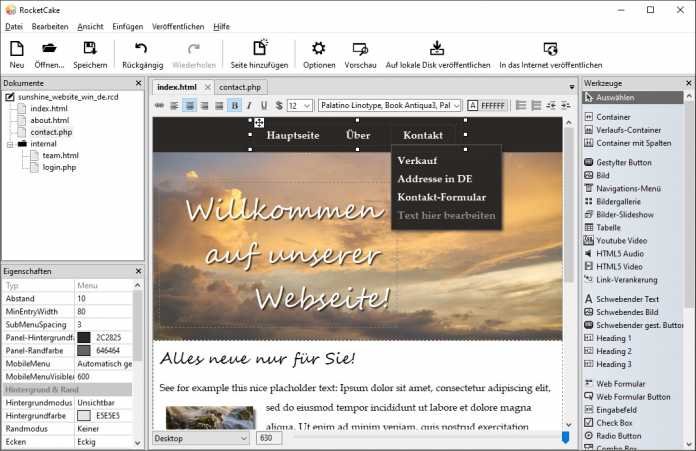Toggle italic text formatting
The image size is (696, 451).
[250, 105]
